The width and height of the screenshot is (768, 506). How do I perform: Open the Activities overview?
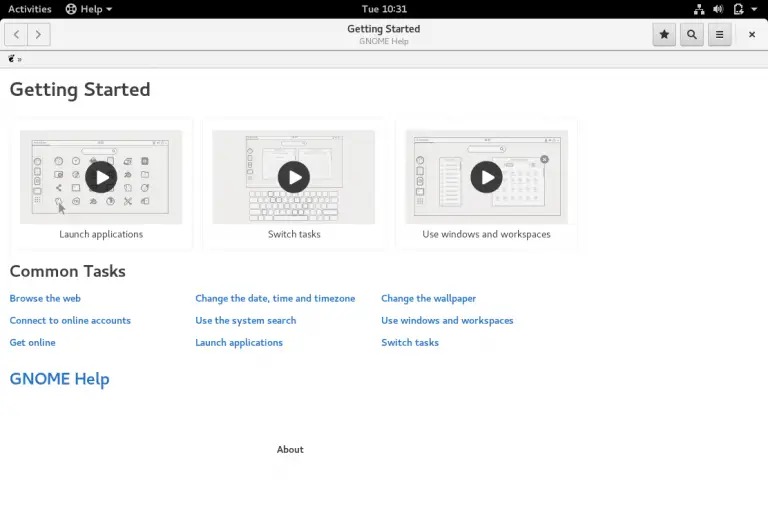tap(30, 9)
